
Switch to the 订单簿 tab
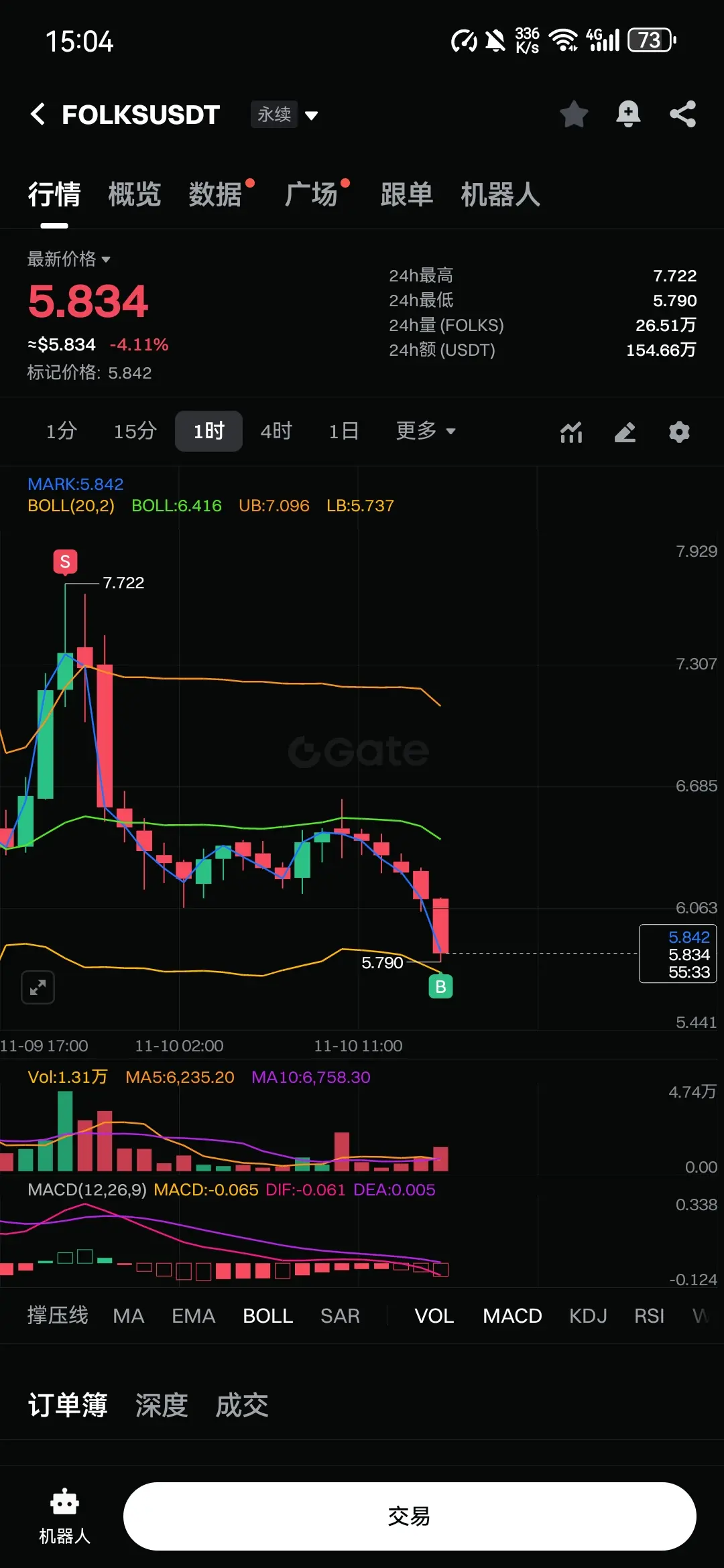pos(68,1405)
